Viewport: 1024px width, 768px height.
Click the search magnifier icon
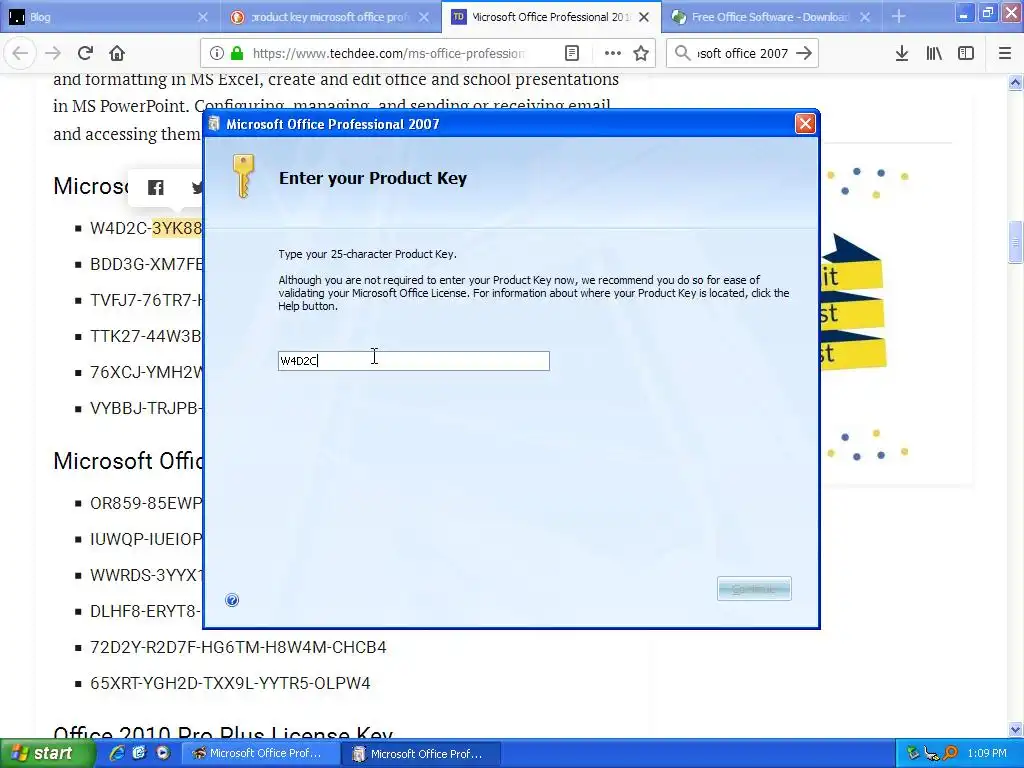682,54
